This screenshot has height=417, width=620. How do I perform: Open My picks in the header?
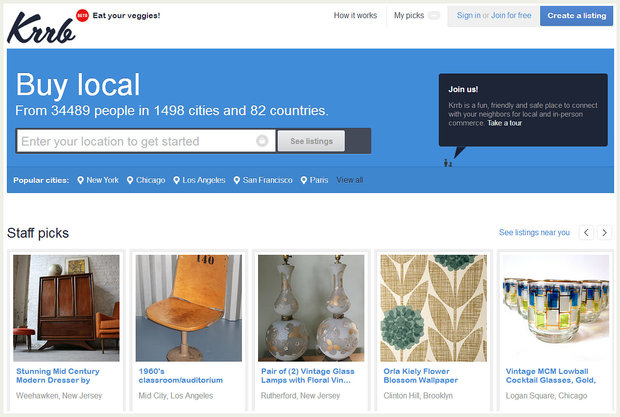(408, 16)
